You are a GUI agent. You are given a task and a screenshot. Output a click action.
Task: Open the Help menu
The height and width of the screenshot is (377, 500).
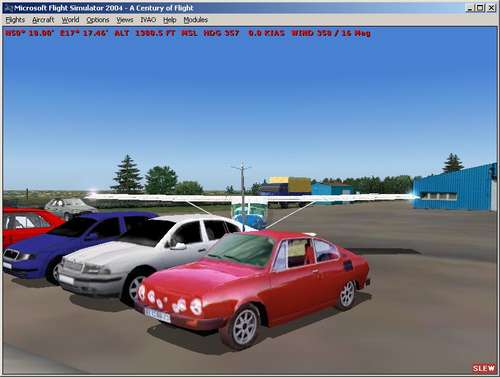point(169,20)
